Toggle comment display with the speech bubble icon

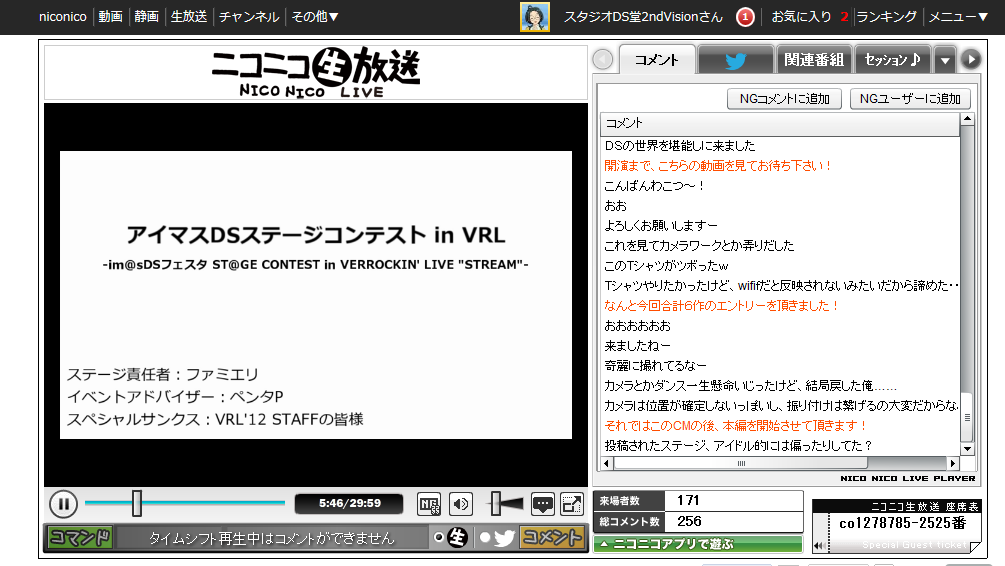[x=542, y=504]
